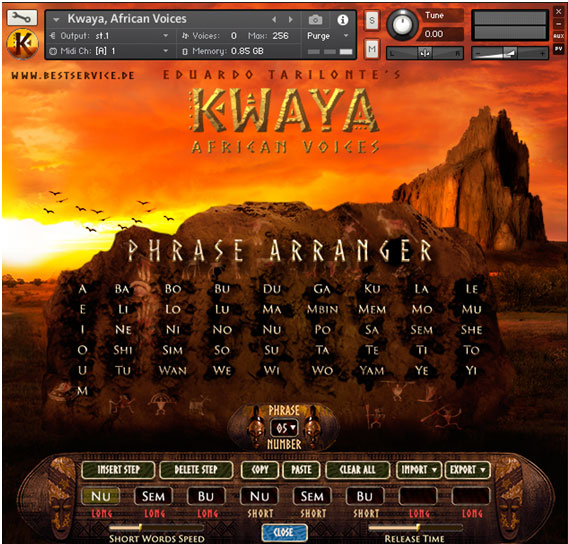
Task: Select the syllable WO
Action: tap(322, 371)
